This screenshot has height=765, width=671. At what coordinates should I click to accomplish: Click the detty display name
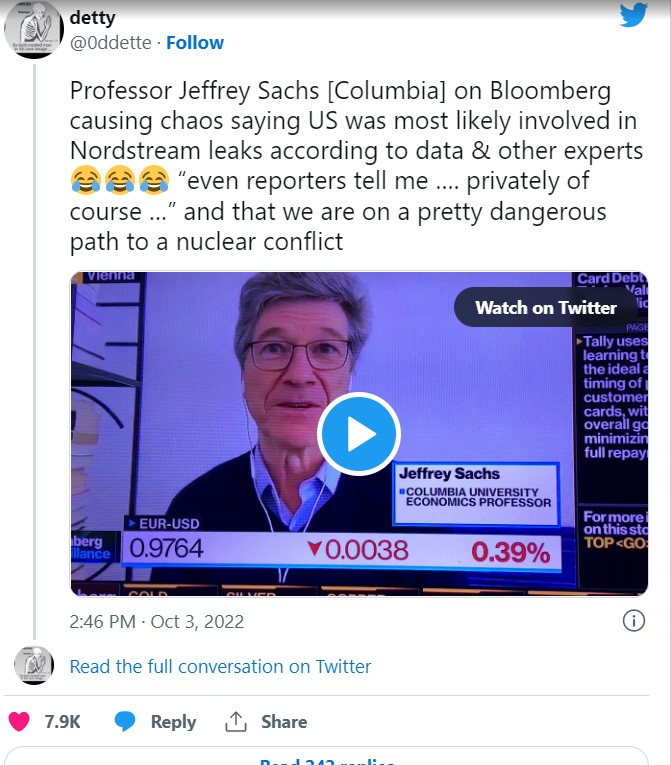(93, 17)
